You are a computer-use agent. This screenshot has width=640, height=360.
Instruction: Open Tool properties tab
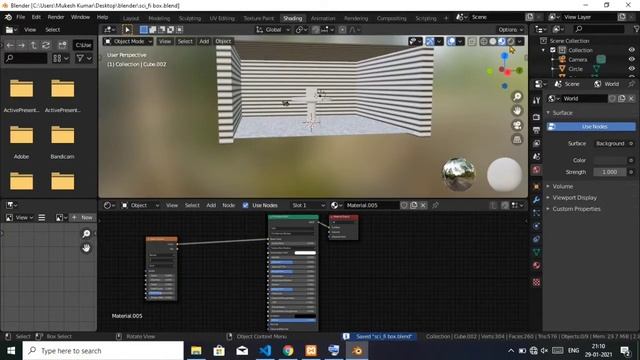(x=536, y=100)
